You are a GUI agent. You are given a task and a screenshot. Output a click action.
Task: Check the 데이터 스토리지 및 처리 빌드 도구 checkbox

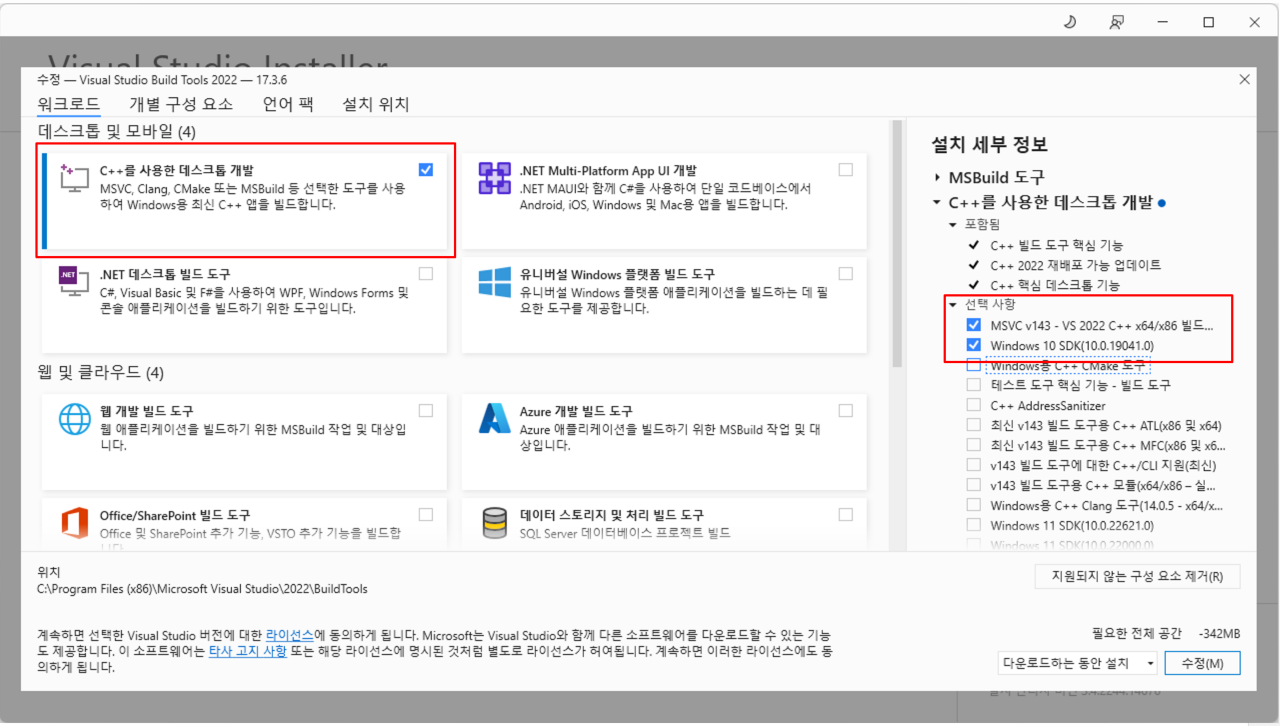tap(846, 514)
